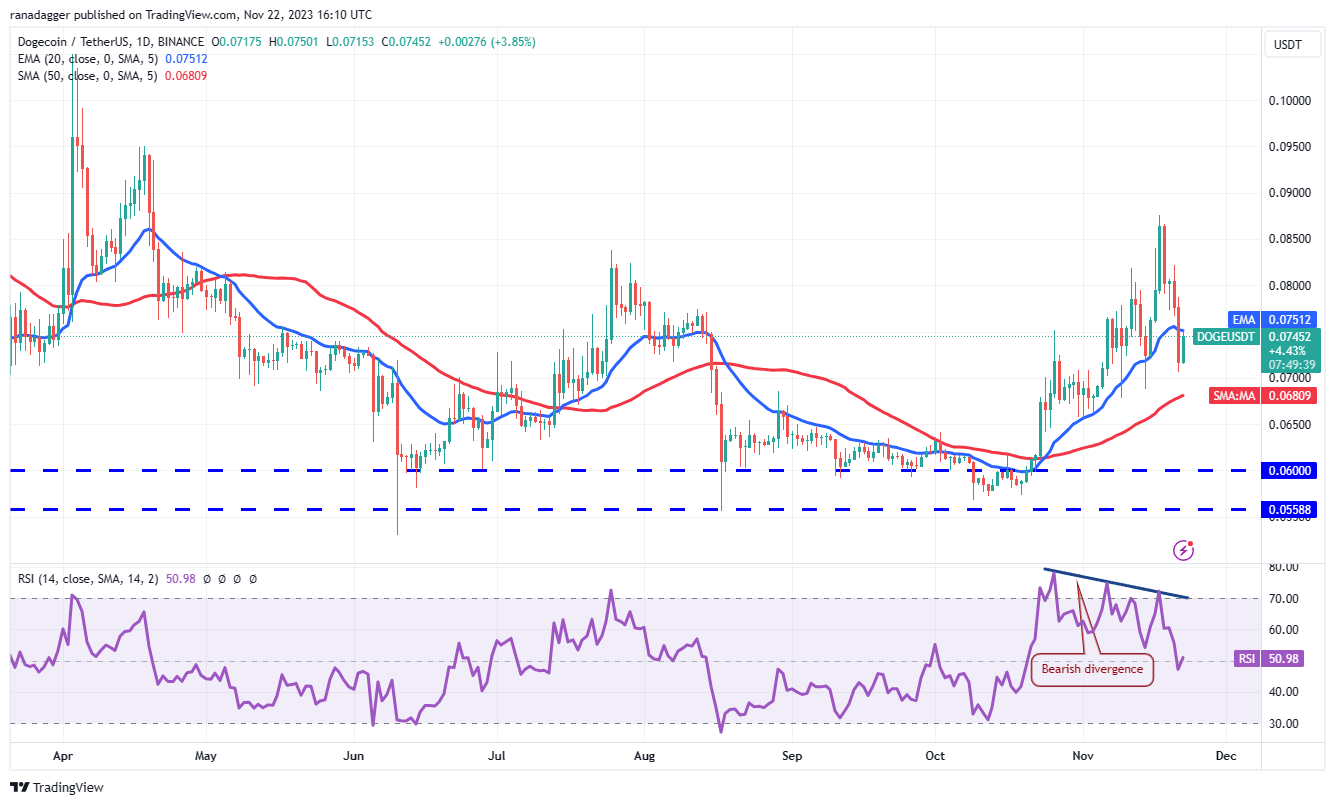
Task: Click the Nov label on time axis
Action: tap(1083, 756)
